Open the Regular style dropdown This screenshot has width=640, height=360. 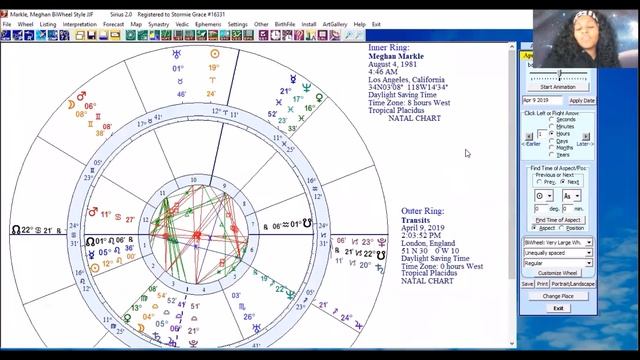click(558, 263)
